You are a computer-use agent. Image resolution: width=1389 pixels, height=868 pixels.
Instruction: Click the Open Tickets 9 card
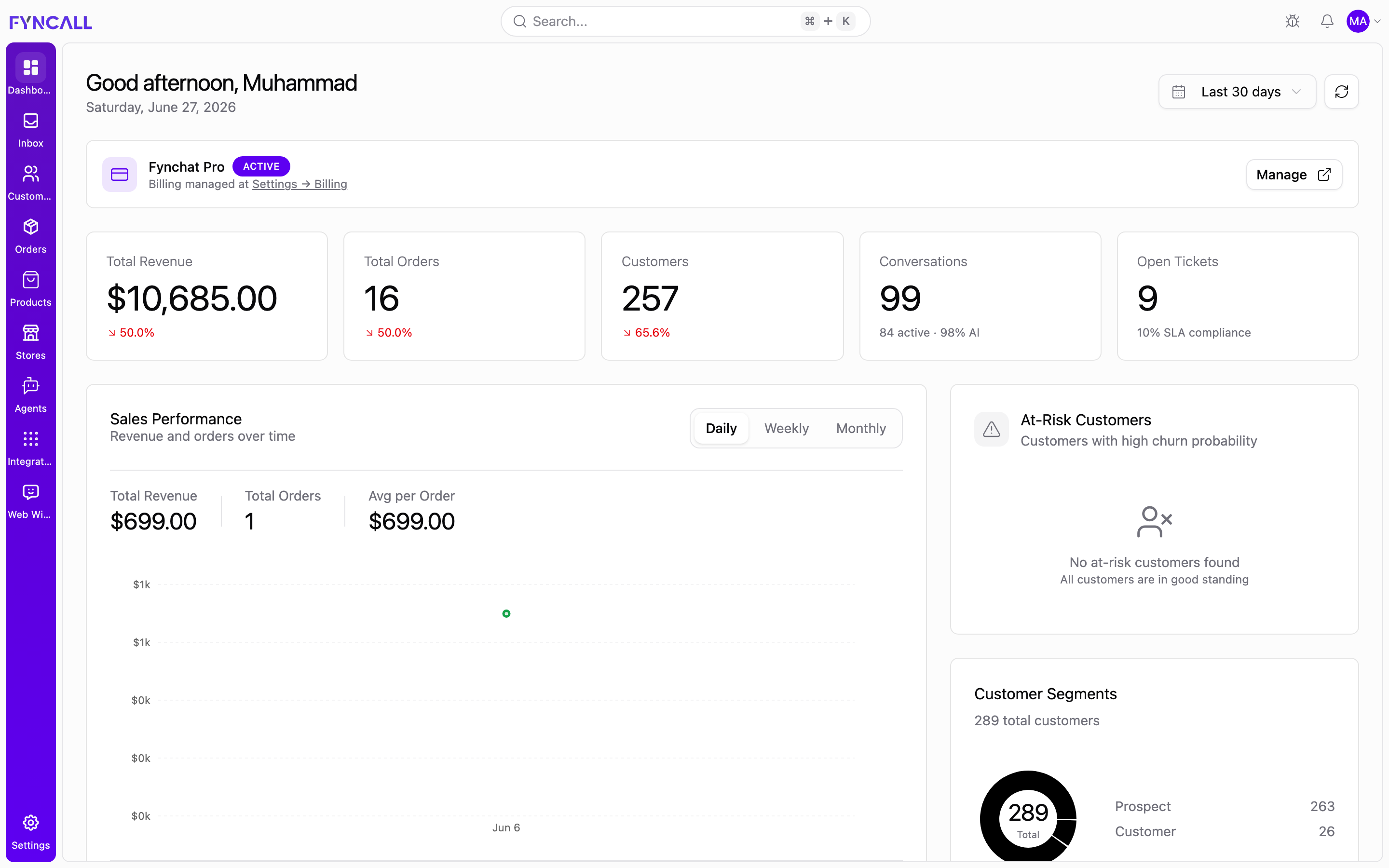pyautogui.click(x=1238, y=296)
